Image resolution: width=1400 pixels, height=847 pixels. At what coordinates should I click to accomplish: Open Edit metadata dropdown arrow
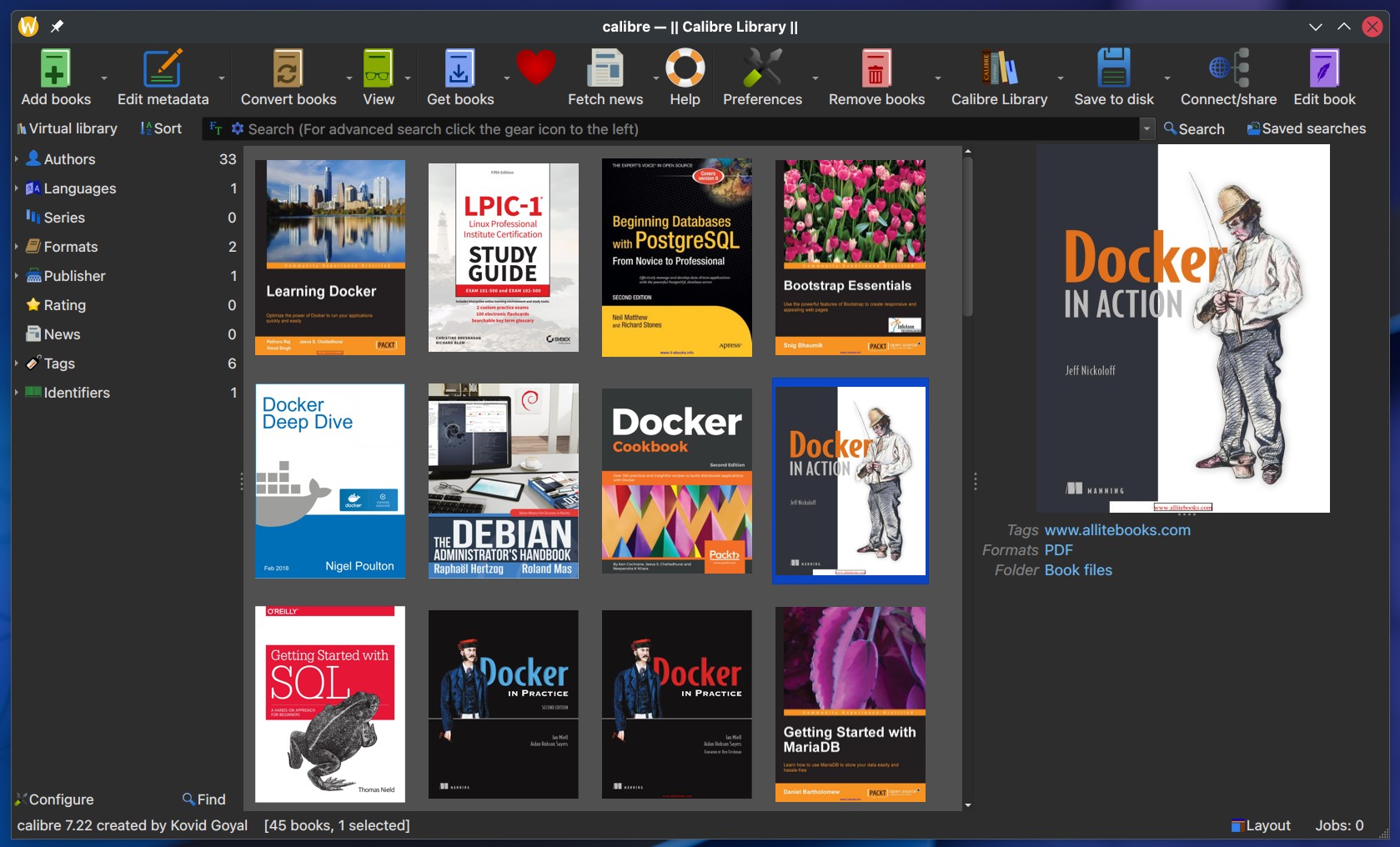click(x=222, y=78)
